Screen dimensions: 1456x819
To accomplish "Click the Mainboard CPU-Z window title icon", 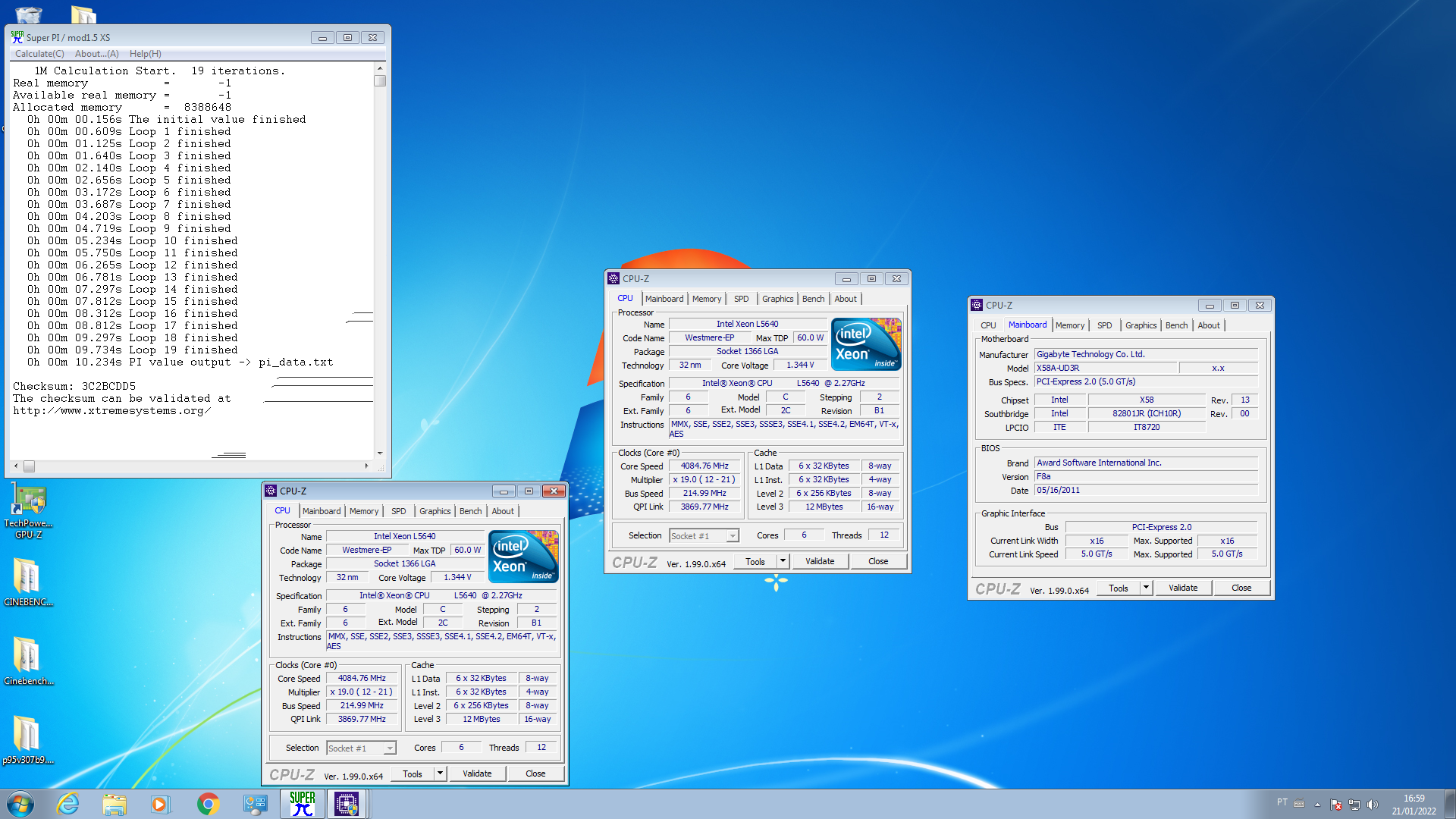I will [977, 305].
